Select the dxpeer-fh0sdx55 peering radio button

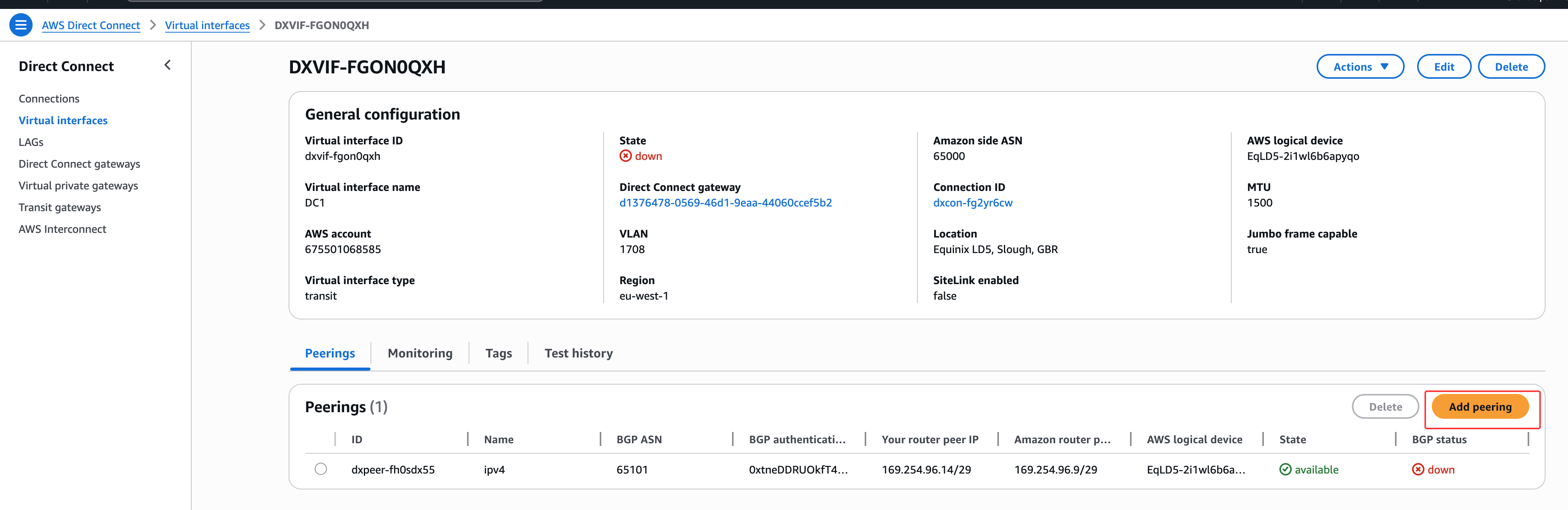tap(321, 468)
